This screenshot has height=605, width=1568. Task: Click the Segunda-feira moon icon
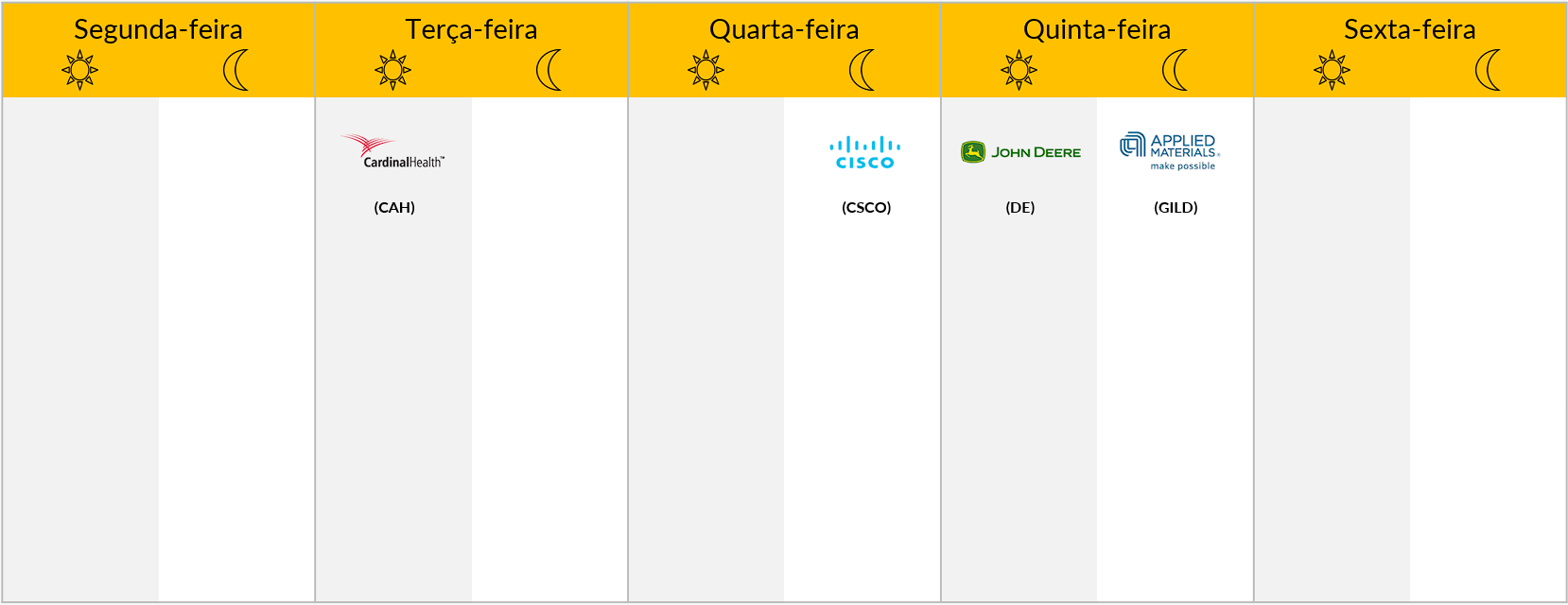click(236, 70)
